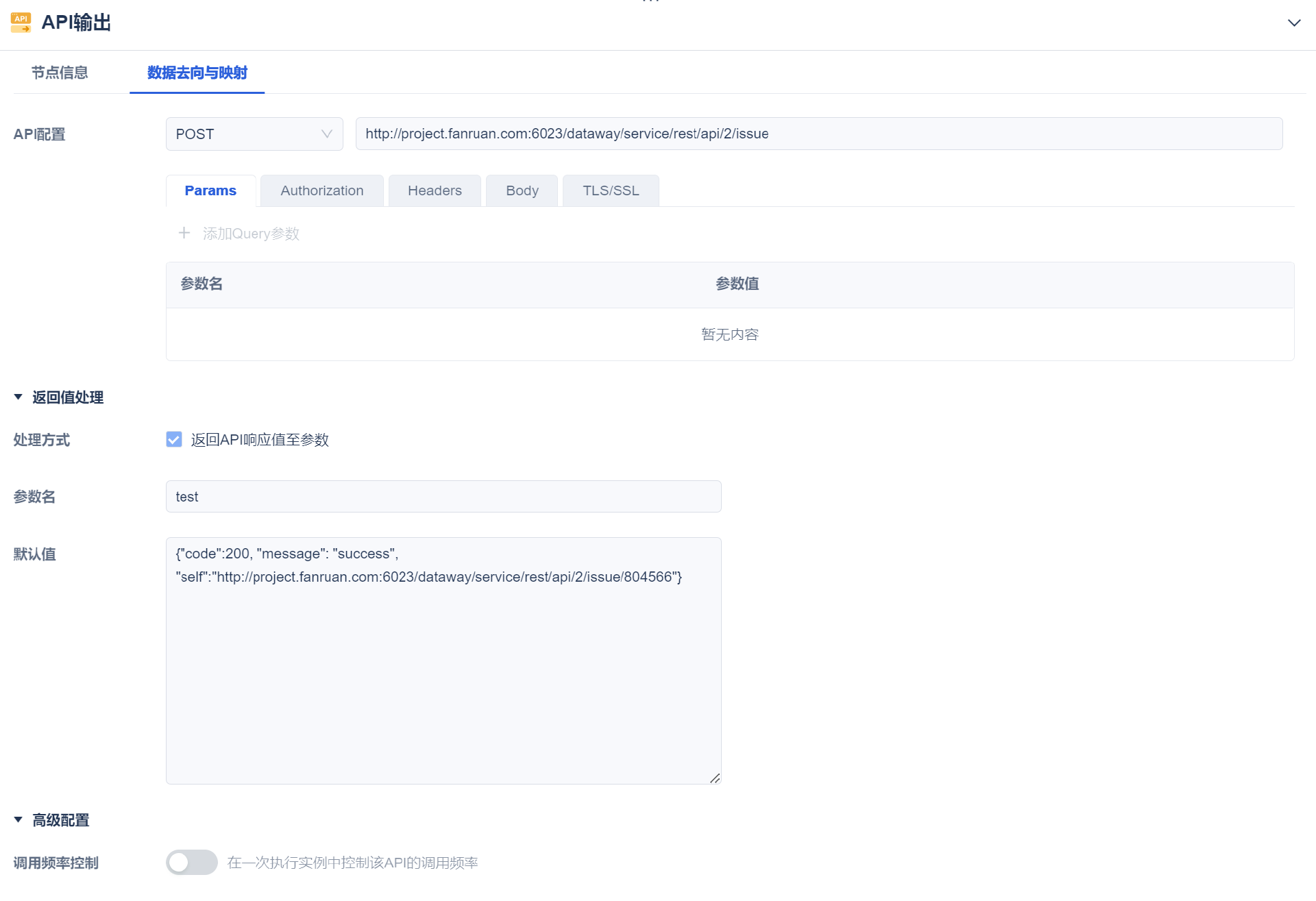Click 添加Query参数 link
This screenshot has width=1316, height=901.
251,234
